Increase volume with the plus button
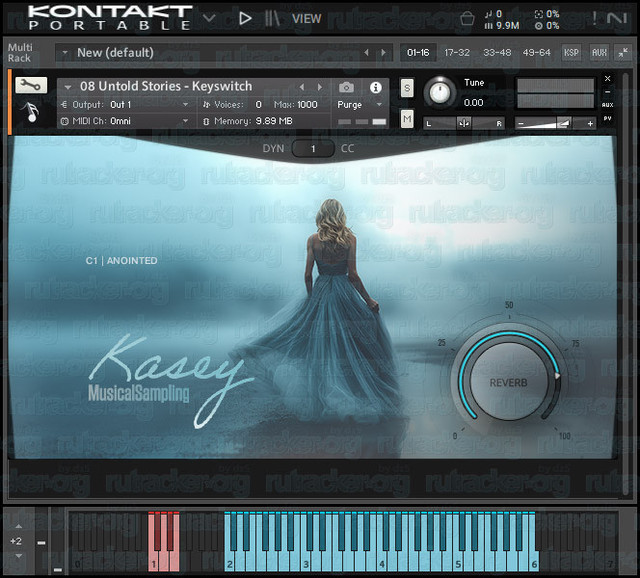The height and width of the screenshot is (578, 640). click(x=590, y=123)
